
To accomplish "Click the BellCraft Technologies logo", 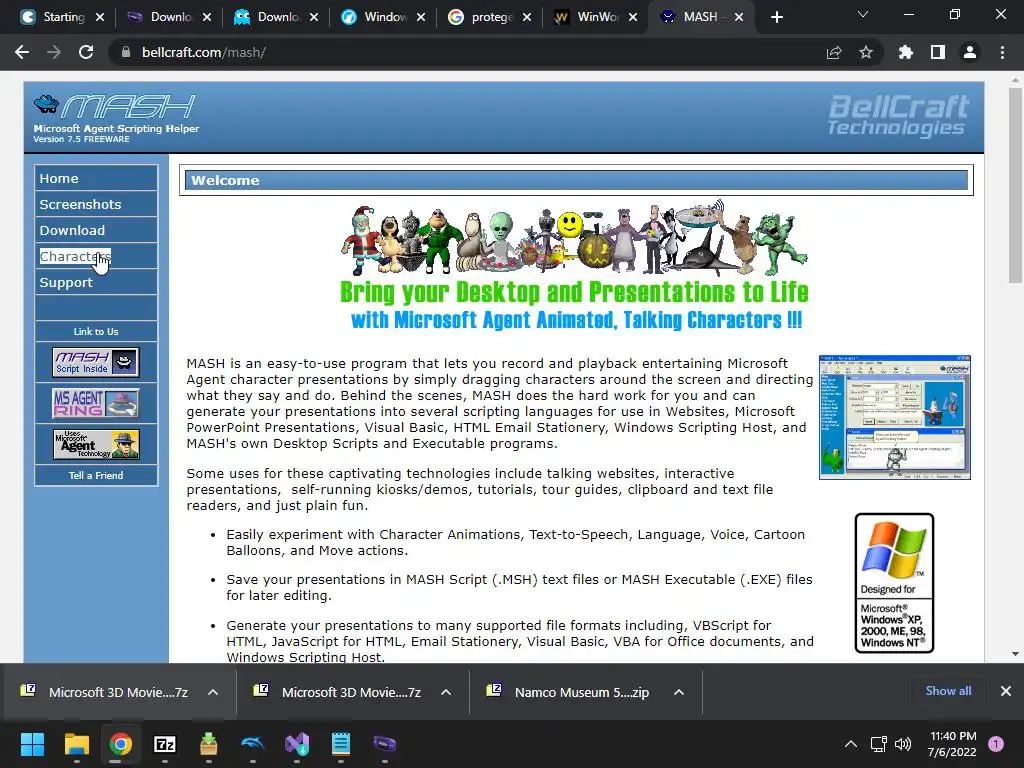I will (x=898, y=116).
